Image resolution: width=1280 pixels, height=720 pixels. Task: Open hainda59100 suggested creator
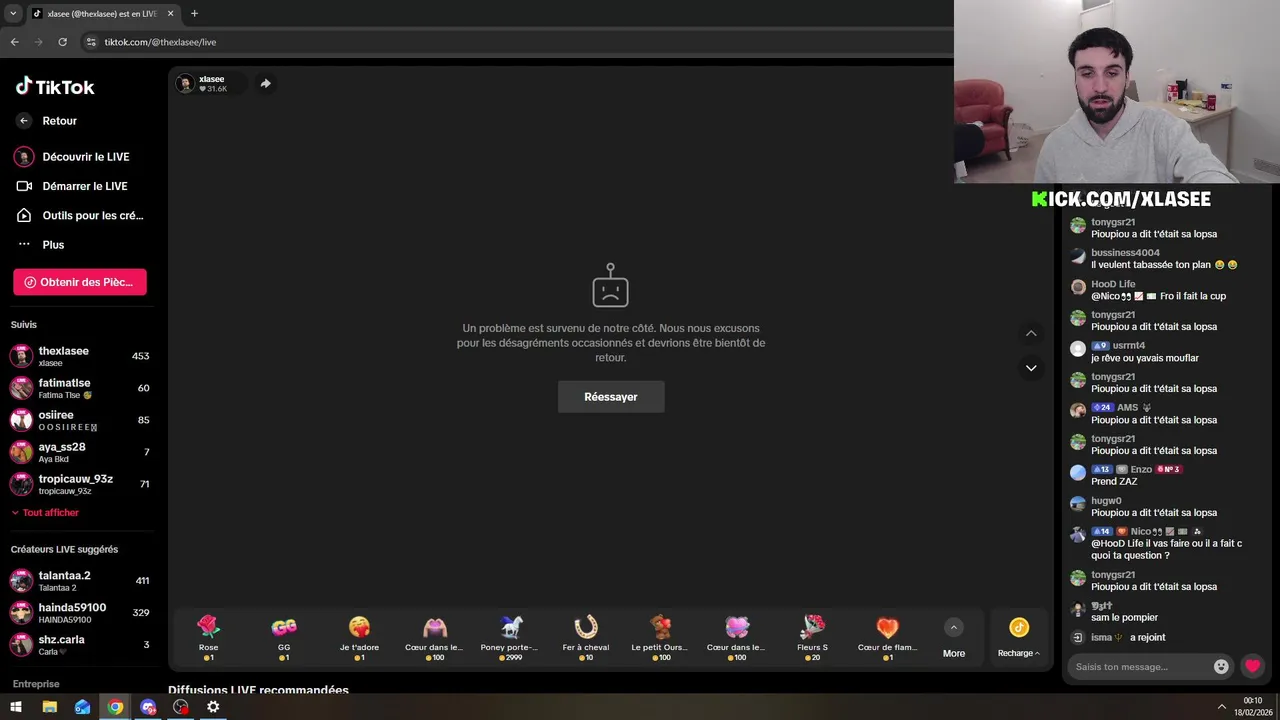click(x=80, y=612)
